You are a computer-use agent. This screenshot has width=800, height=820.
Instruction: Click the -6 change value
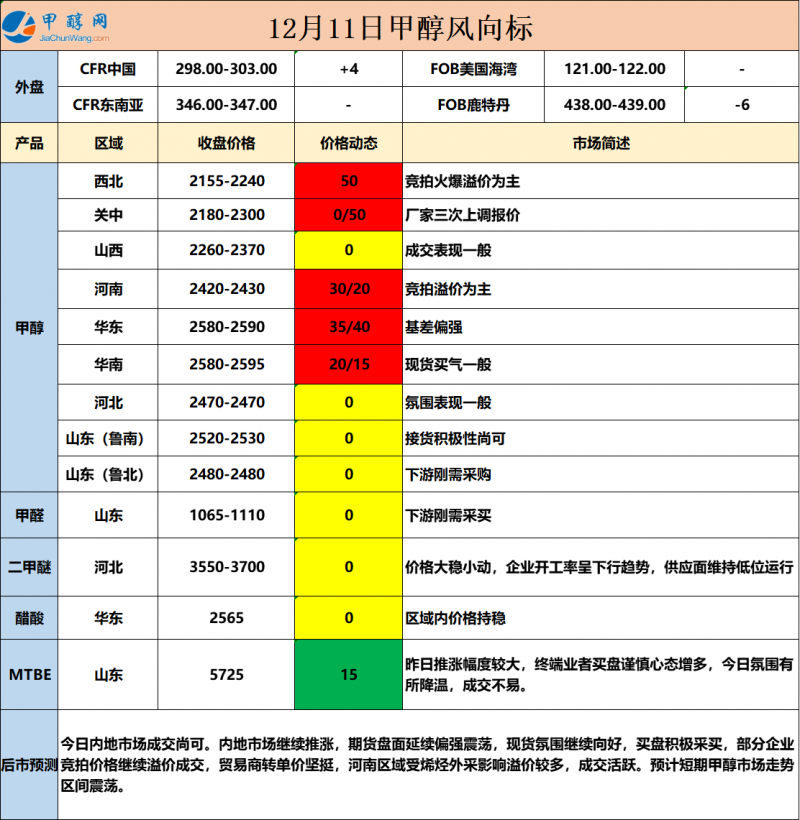[742, 105]
